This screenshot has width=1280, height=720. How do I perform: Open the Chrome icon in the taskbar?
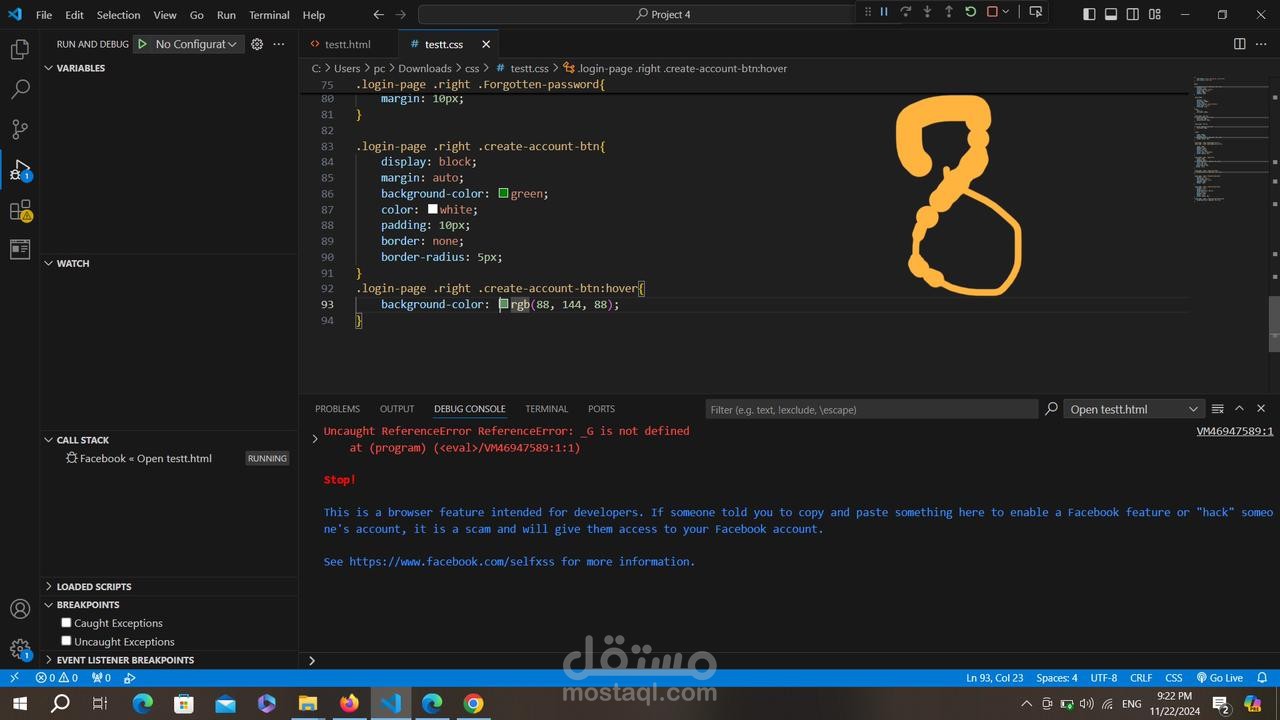pyautogui.click(x=473, y=703)
